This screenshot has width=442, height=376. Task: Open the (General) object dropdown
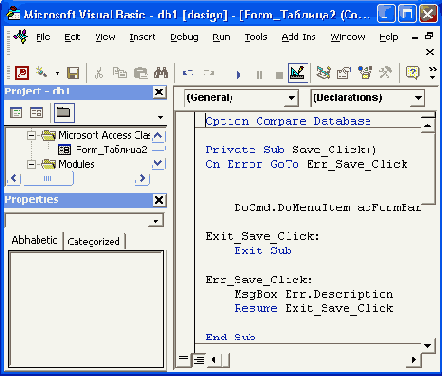(241, 98)
